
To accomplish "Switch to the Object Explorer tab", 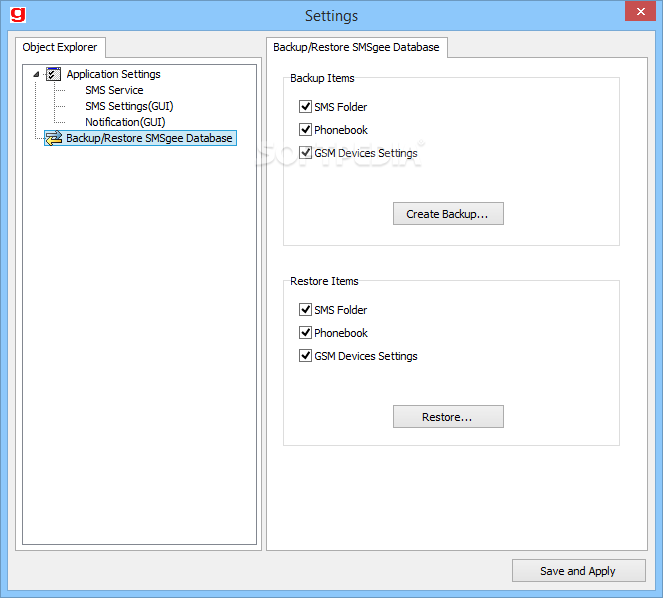I will pyautogui.click(x=60, y=47).
